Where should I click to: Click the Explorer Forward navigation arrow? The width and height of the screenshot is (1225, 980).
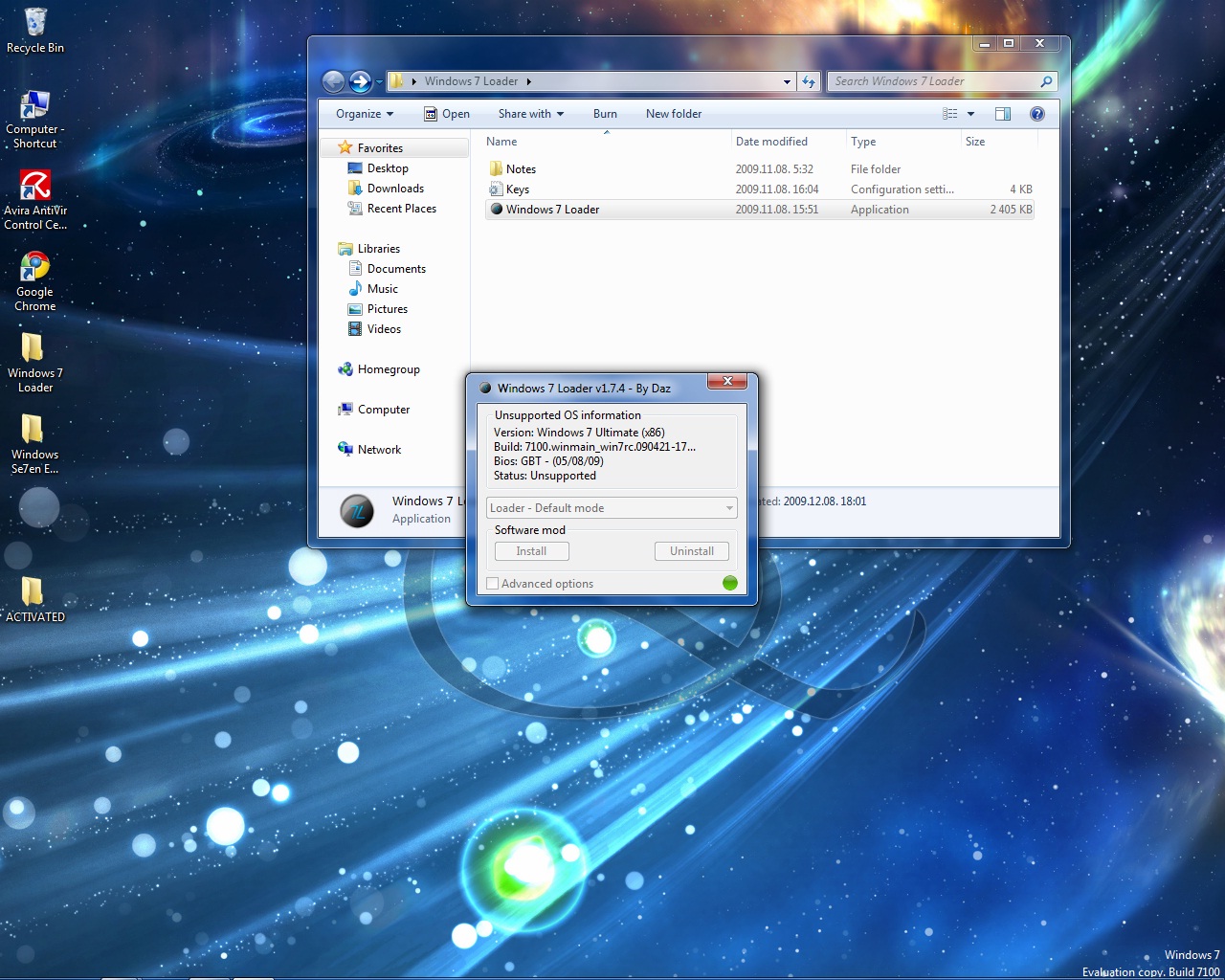coord(360,81)
